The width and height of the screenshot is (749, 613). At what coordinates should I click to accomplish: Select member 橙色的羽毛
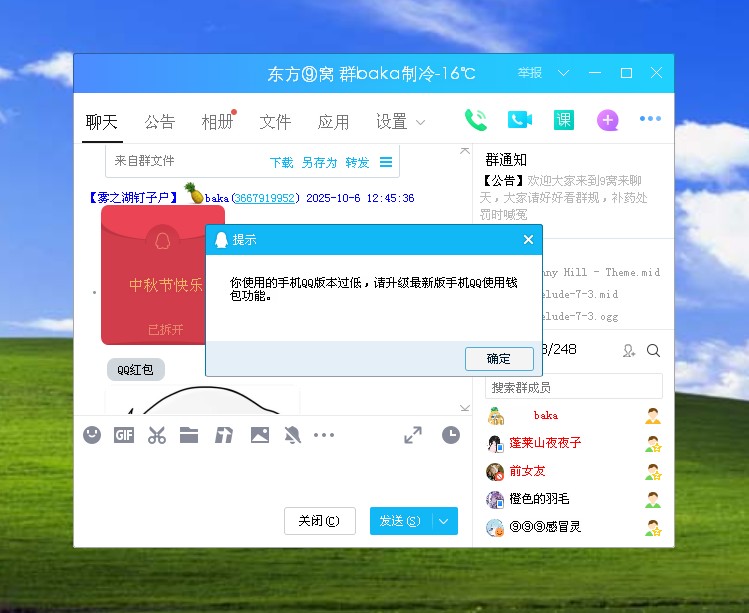pos(574,499)
